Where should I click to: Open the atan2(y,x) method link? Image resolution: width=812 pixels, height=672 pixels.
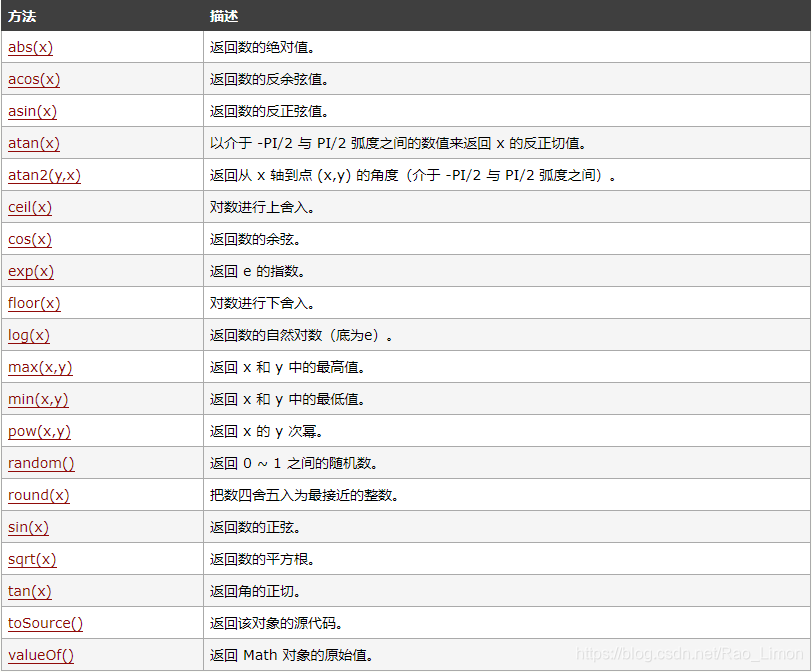pyautogui.click(x=44, y=176)
